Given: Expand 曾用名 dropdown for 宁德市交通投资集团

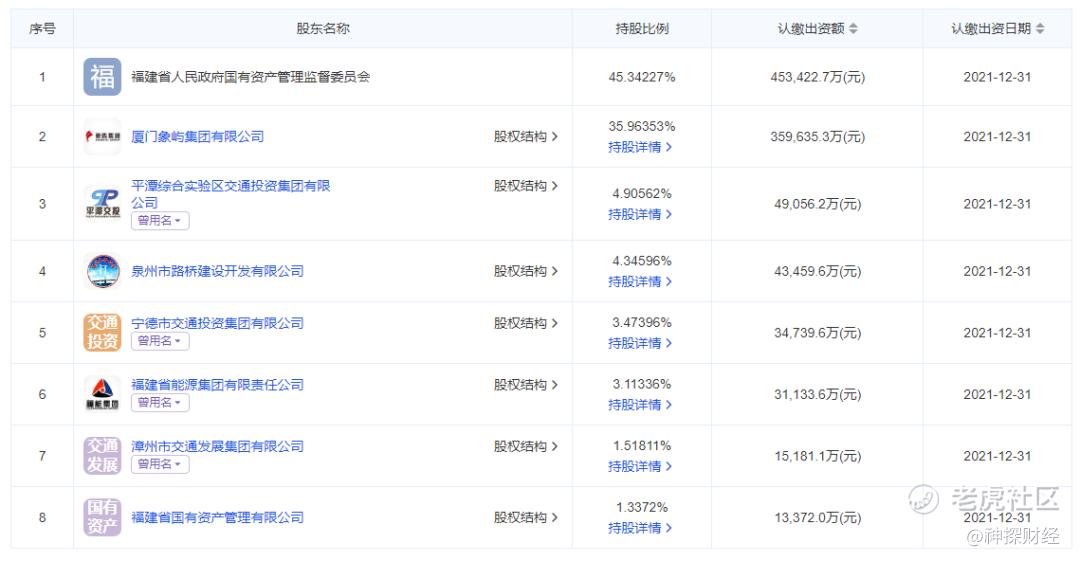Looking at the screenshot, I should [x=160, y=340].
